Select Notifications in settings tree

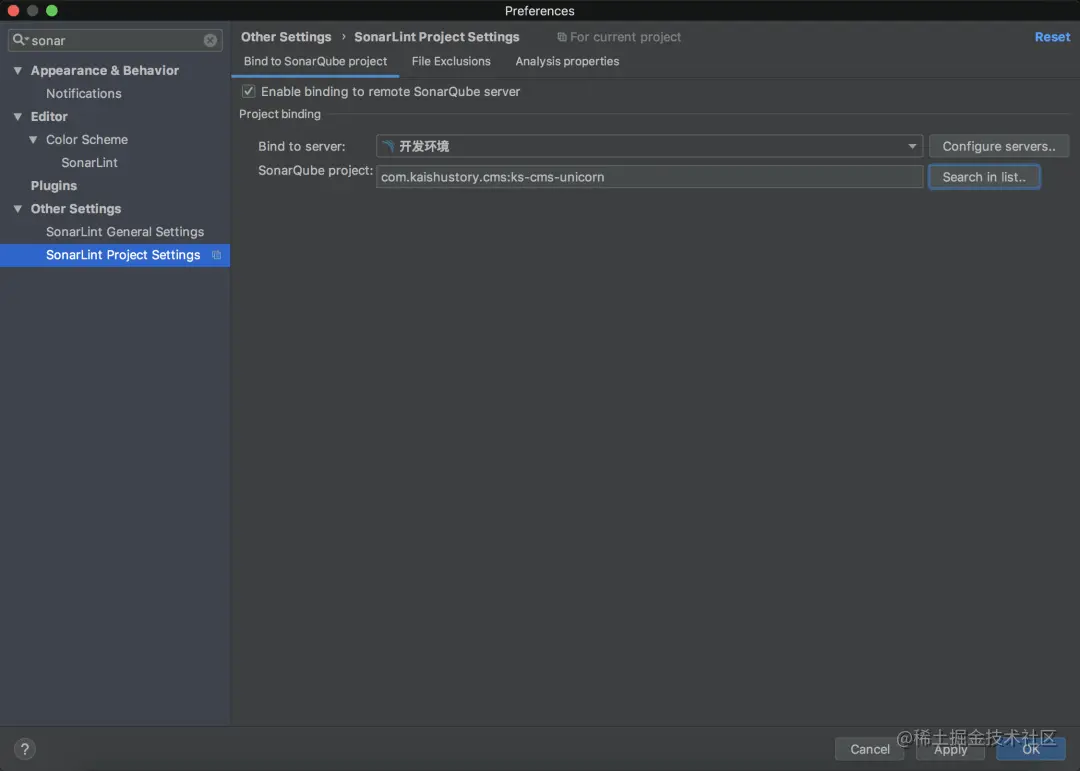click(x=83, y=94)
